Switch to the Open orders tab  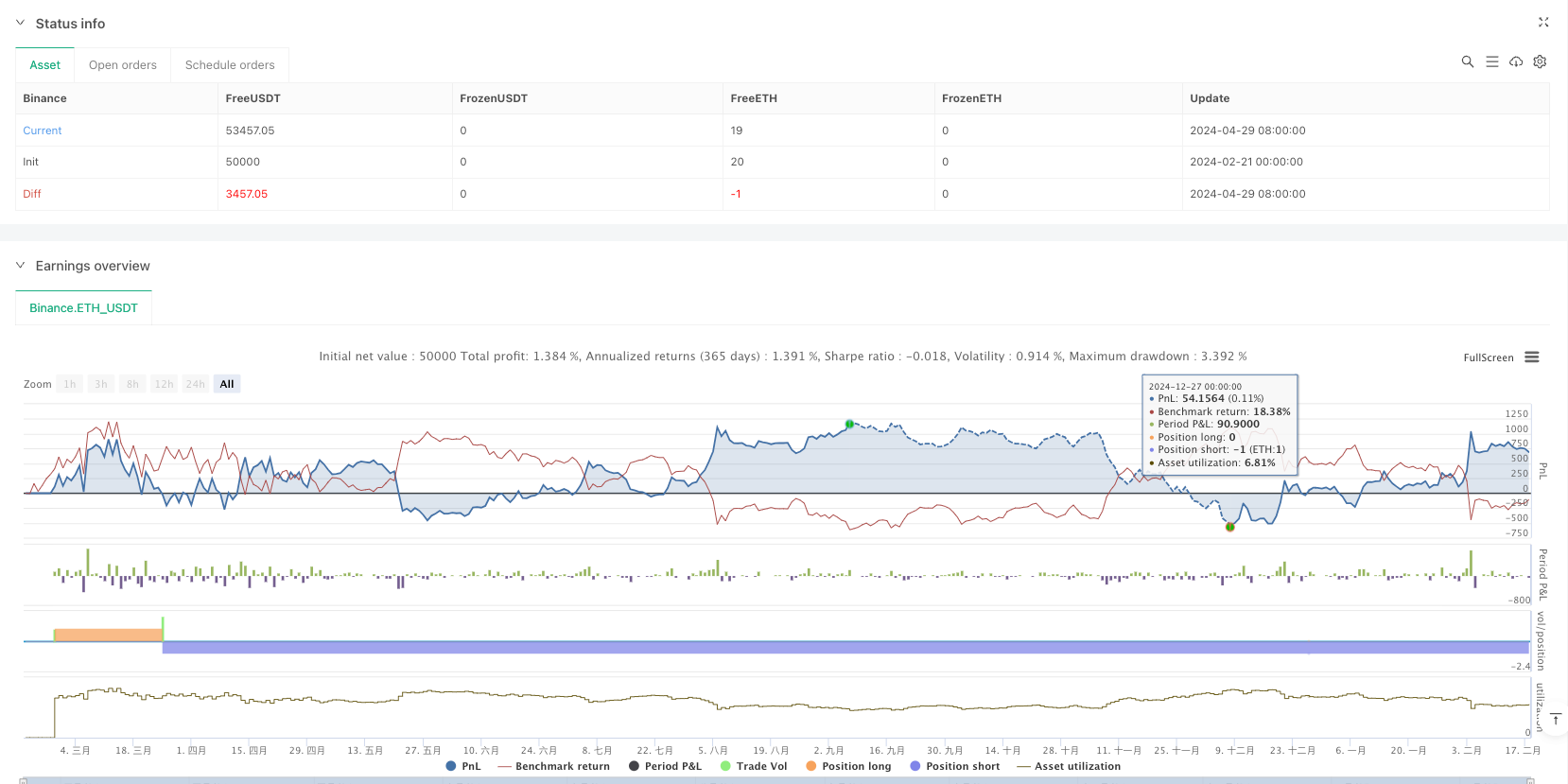coord(123,65)
